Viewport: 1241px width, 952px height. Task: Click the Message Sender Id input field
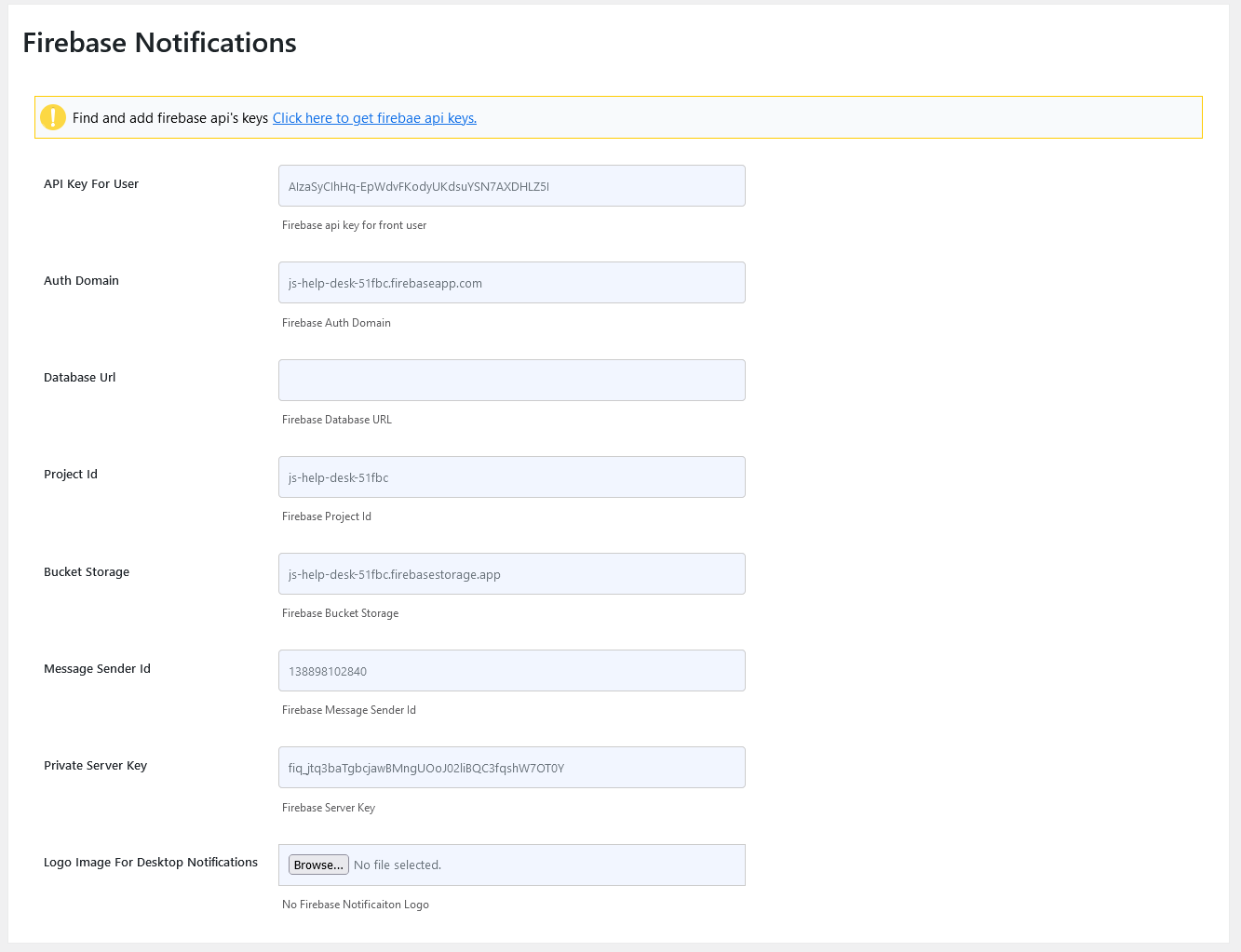coord(511,671)
